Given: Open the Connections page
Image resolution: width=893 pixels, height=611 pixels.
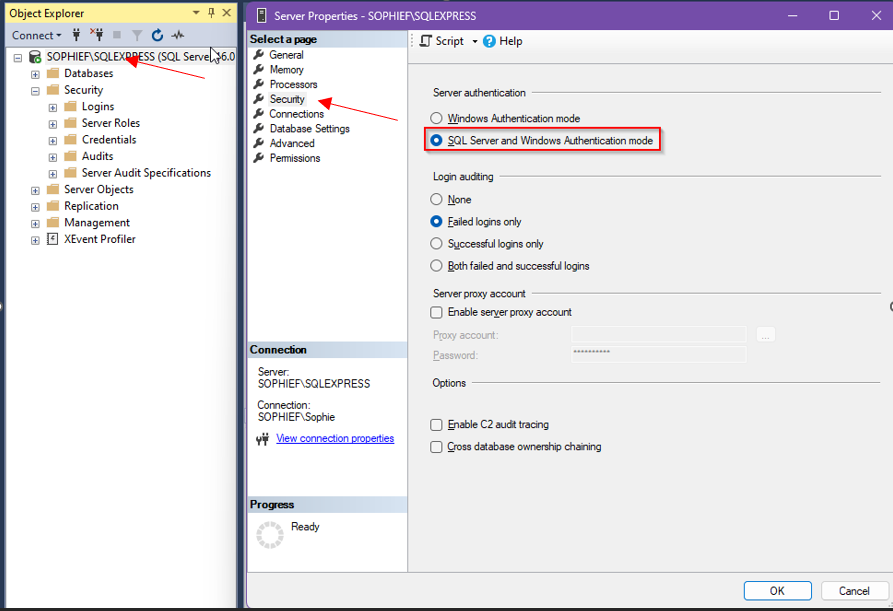Looking at the screenshot, I should 296,114.
